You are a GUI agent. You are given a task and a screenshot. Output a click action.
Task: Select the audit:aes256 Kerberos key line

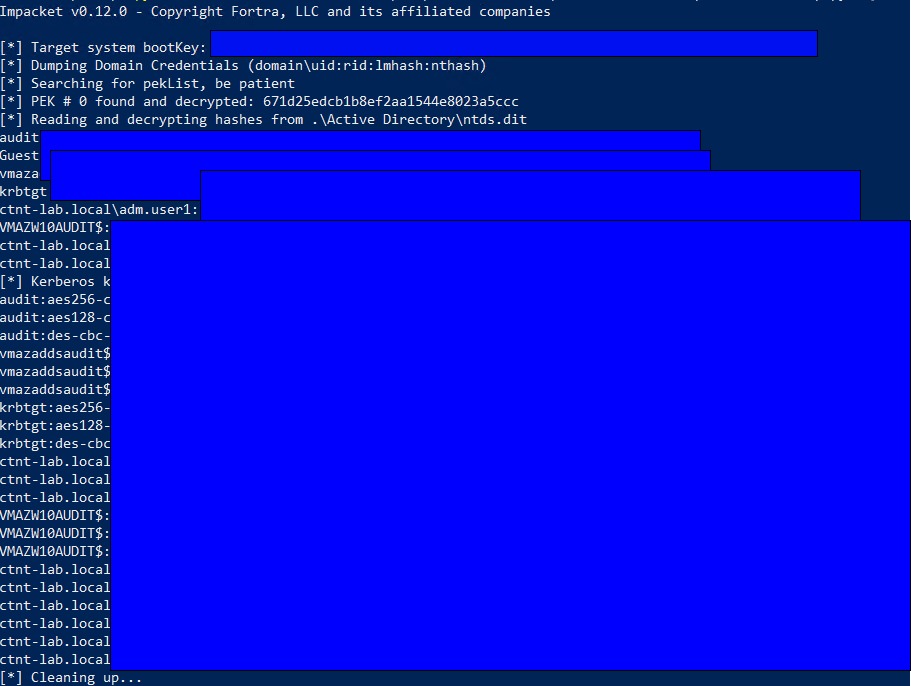[55, 300]
